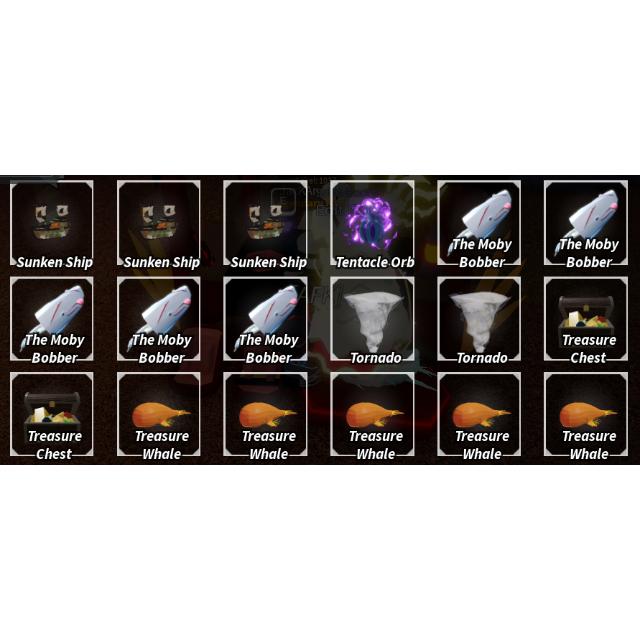Click the 'Tornado' label under the Tentacle Orb slot
Image resolution: width=640 pixels, height=640 pixels.
376,358
